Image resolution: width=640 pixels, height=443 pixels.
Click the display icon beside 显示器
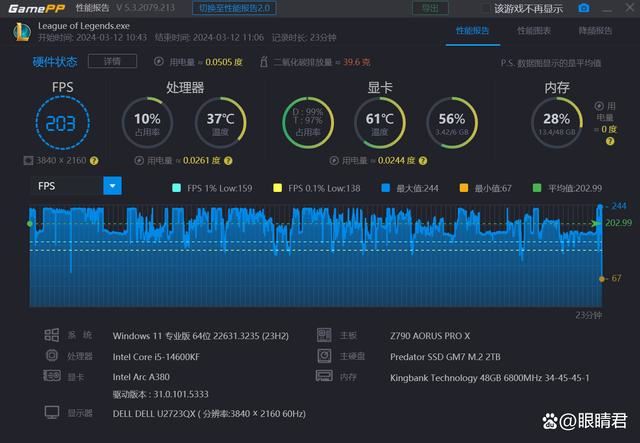(52, 412)
